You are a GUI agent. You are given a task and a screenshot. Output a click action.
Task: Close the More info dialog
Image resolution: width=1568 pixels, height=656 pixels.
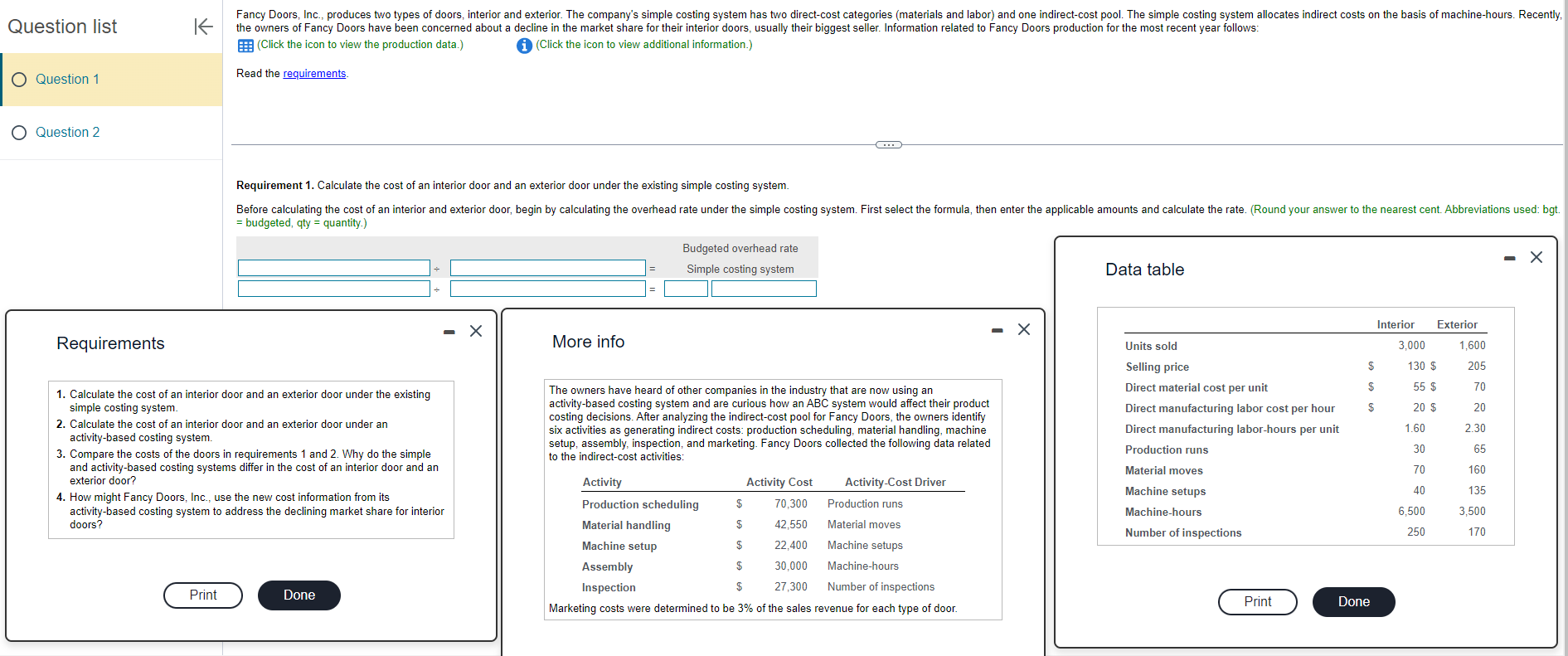coord(1024,329)
